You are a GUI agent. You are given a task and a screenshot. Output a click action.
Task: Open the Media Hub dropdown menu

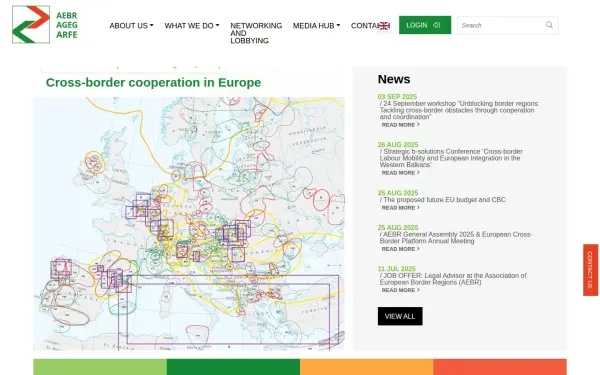coord(316,26)
